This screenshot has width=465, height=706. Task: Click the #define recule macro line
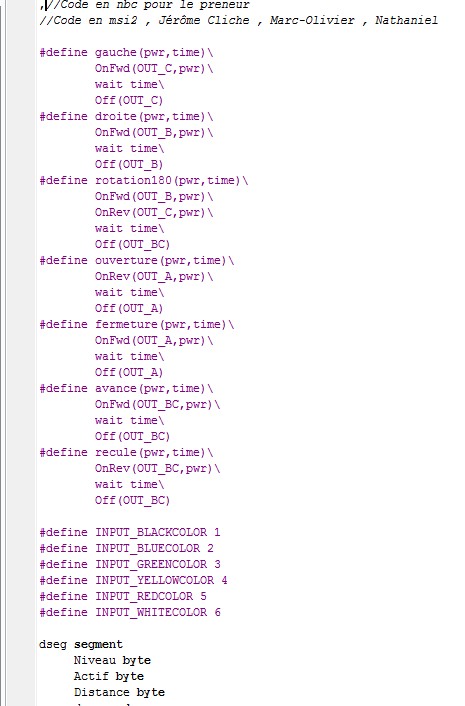pos(126,453)
